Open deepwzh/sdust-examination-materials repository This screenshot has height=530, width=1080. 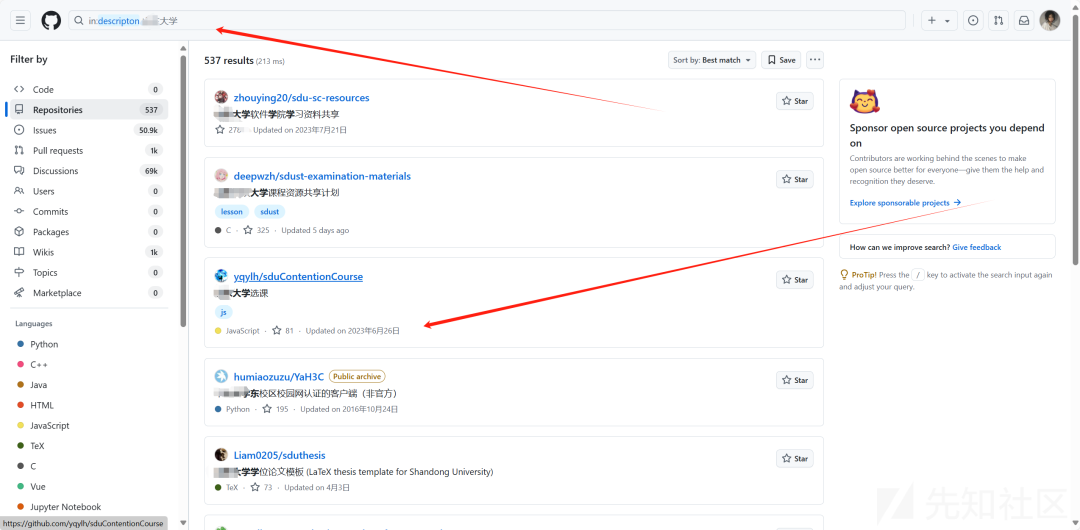tap(322, 176)
